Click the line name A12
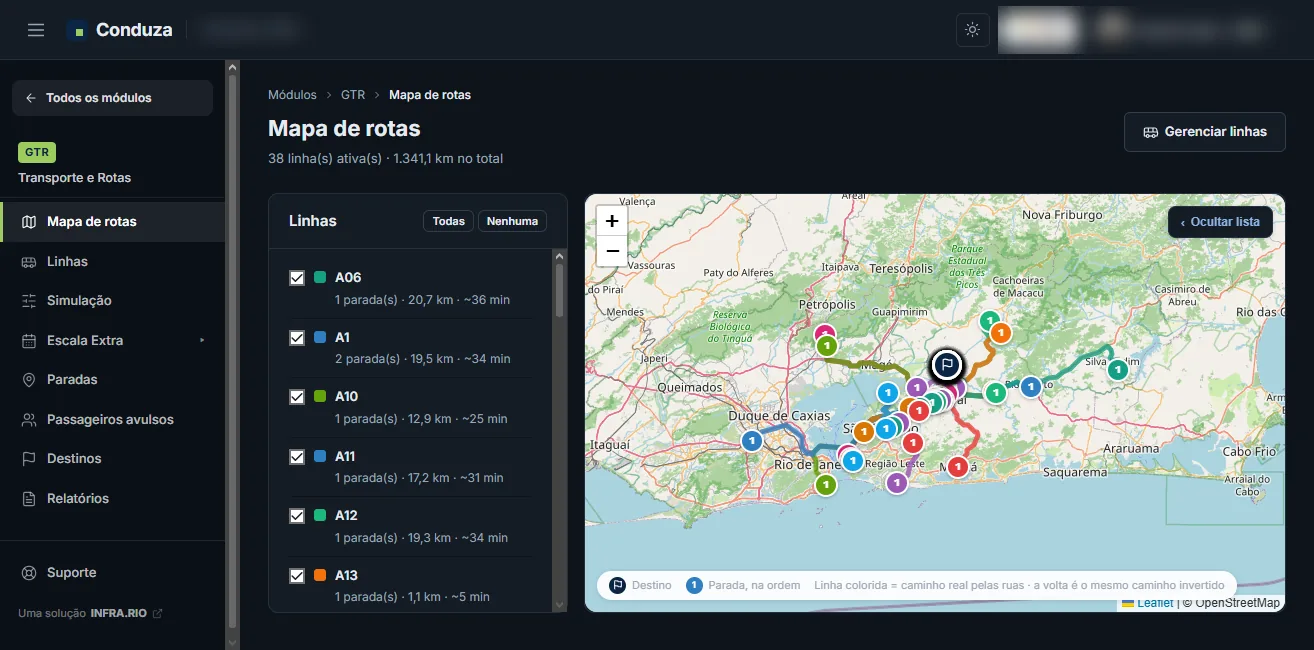 [x=346, y=516]
